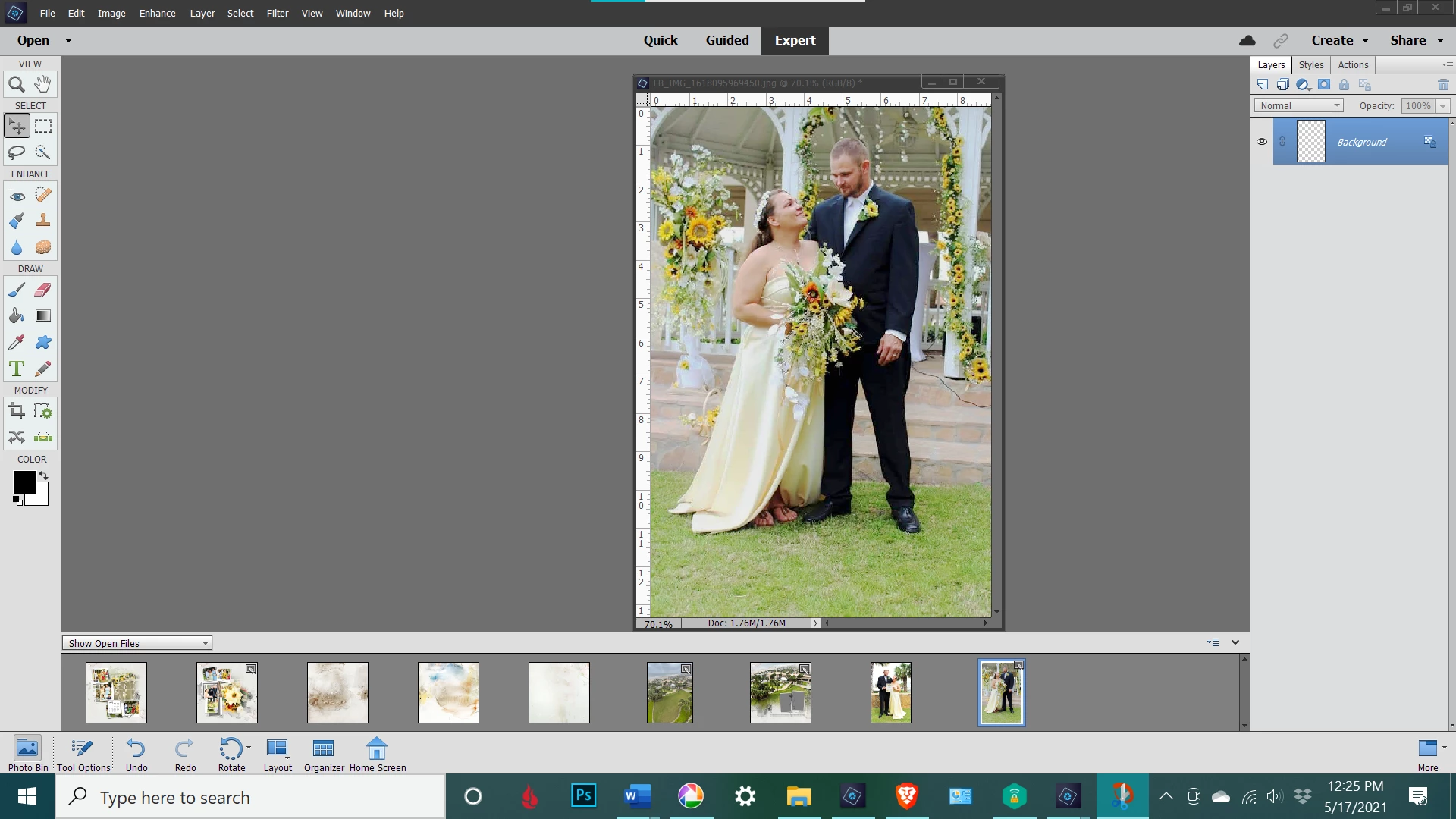Viewport: 1456px width, 819px height.
Task: Select the Clone Stamp tool
Action: (43, 221)
